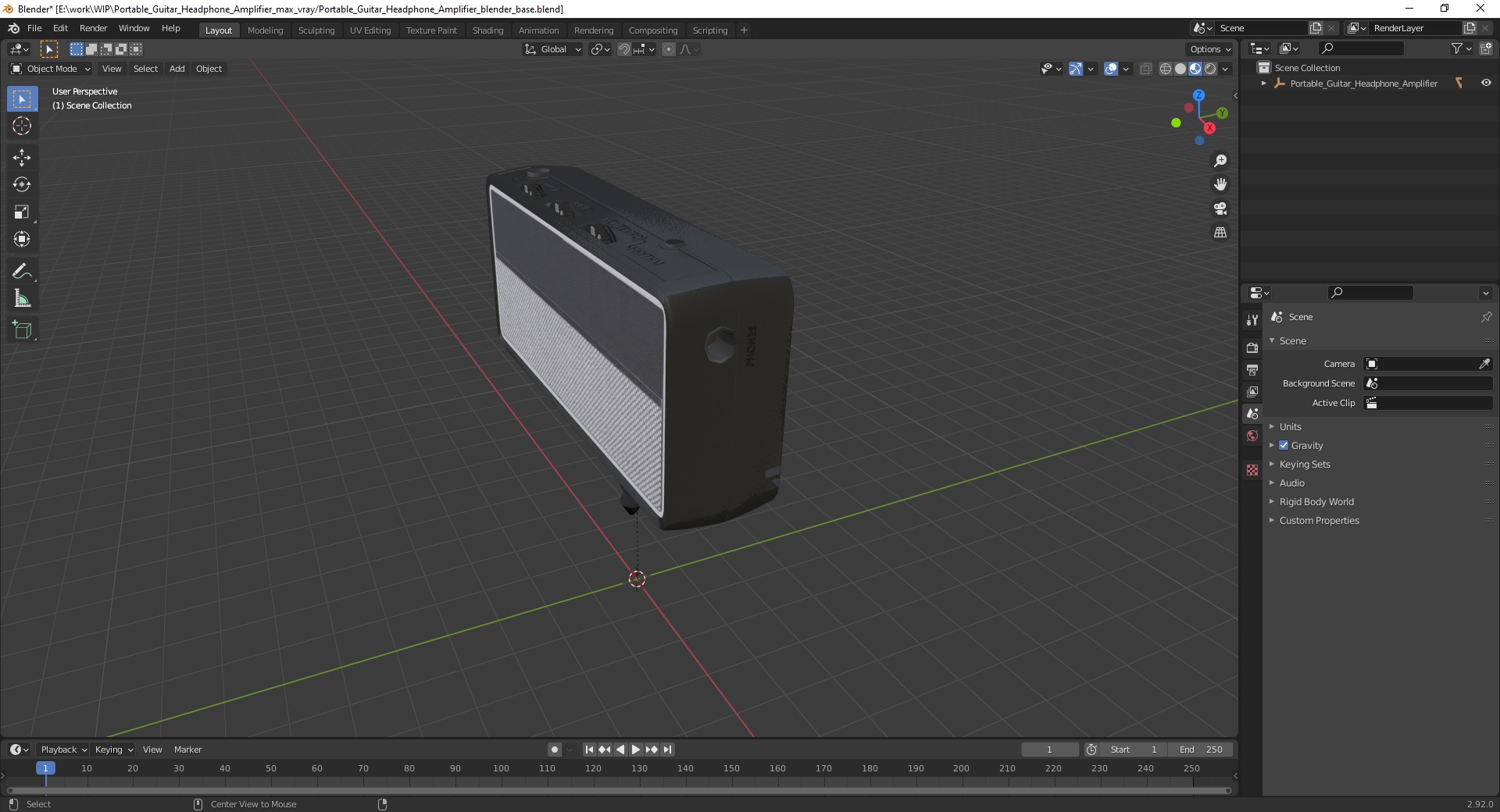Toggle snapping magnet icon

[624, 49]
